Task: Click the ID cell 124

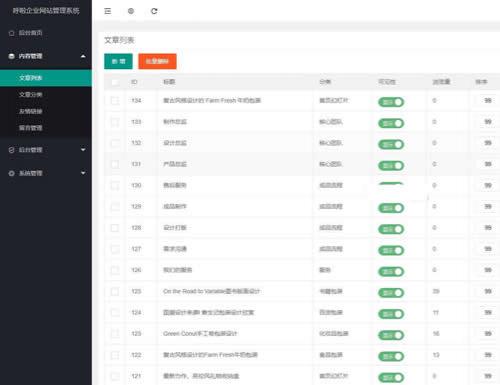Action: (x=136, y=313)
